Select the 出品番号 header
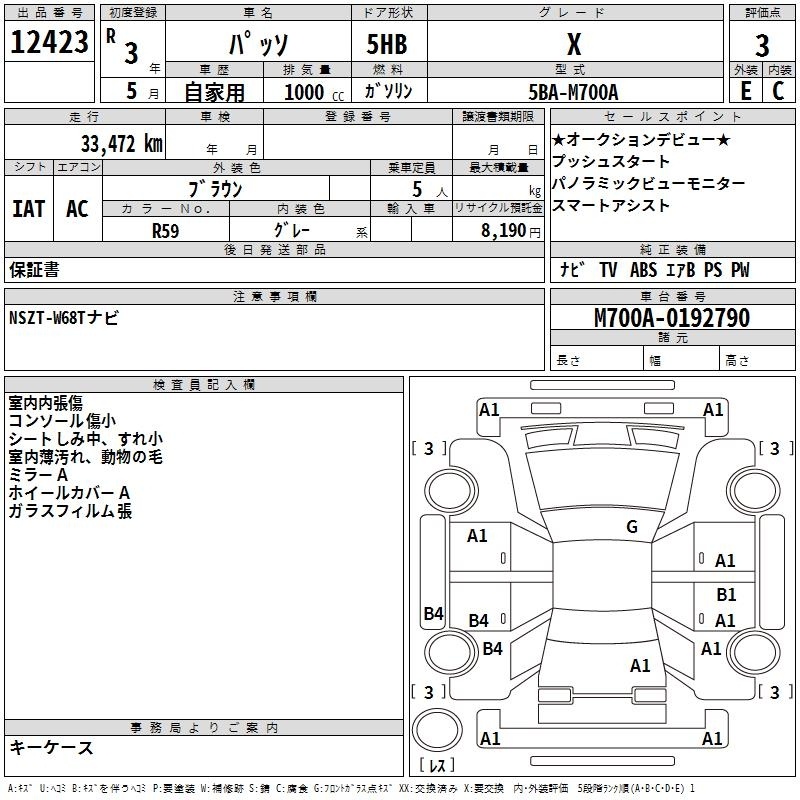This screenshot has width=800, height=800. tap(49, 13)
